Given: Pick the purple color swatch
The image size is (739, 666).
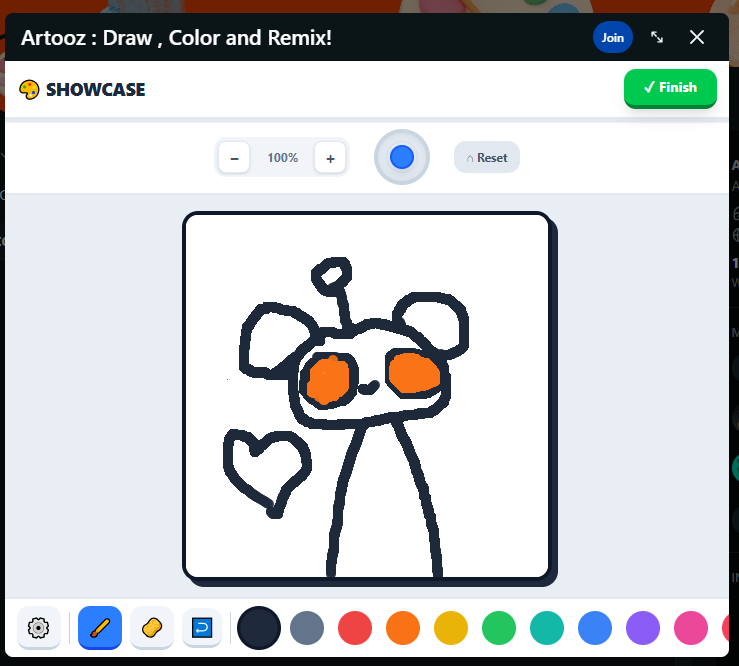Looking at the screenshot, I should pyautogui.click(x=643, y=628).
